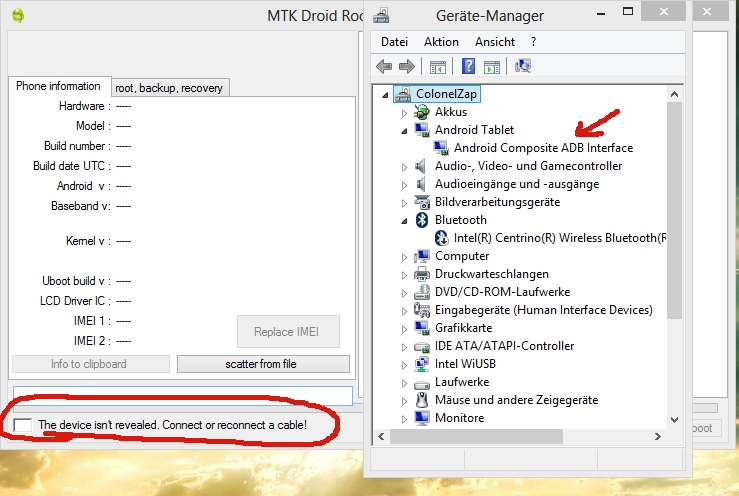Collapse the Bluetooth node
Image resolution: width=739 pixels, height=496 pixels.
coord(404,221)
